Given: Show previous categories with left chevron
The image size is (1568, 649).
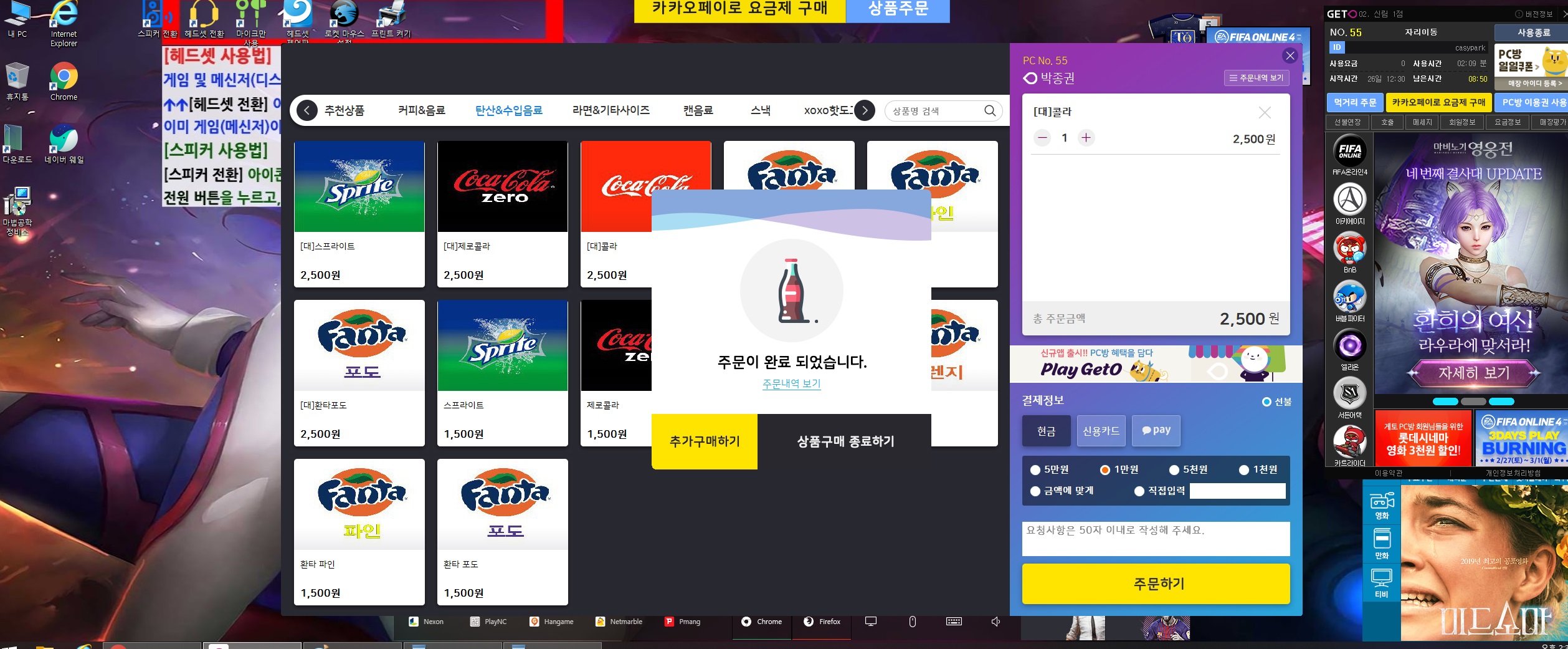Looking at the screenshot, I should pyautogui.click(x=306, y=111).
